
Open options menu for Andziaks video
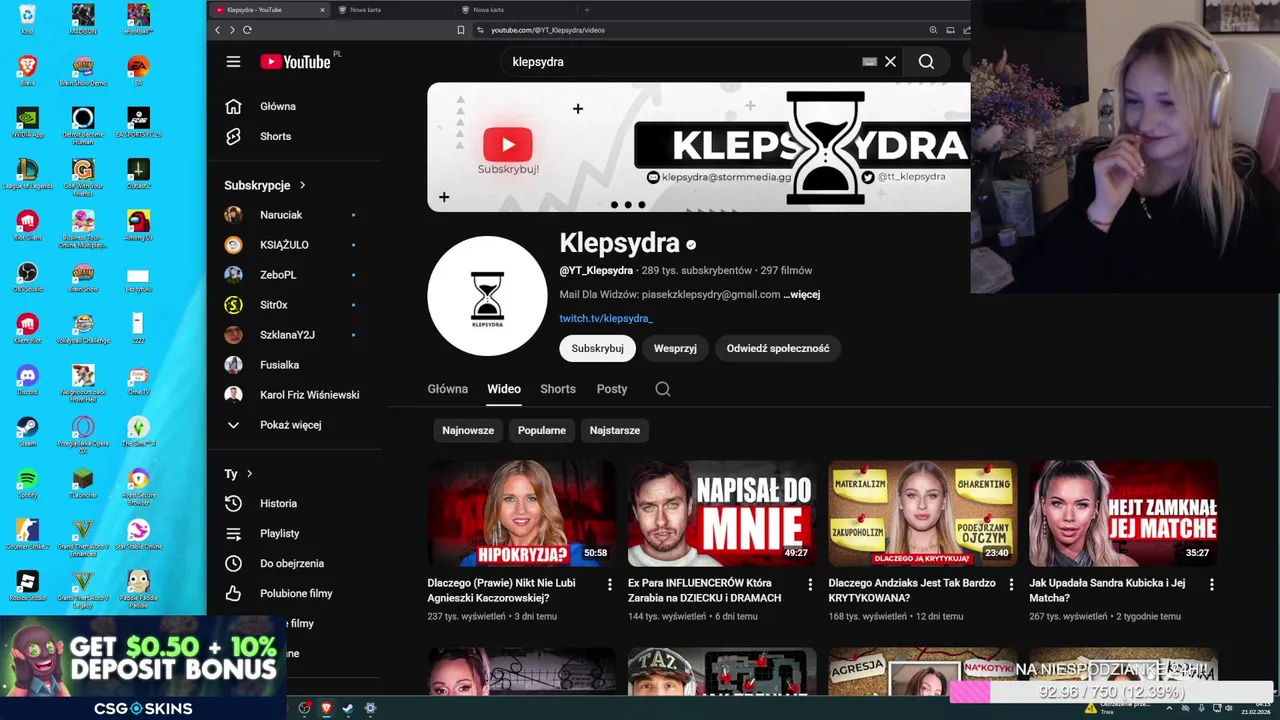click(1011, 584)
